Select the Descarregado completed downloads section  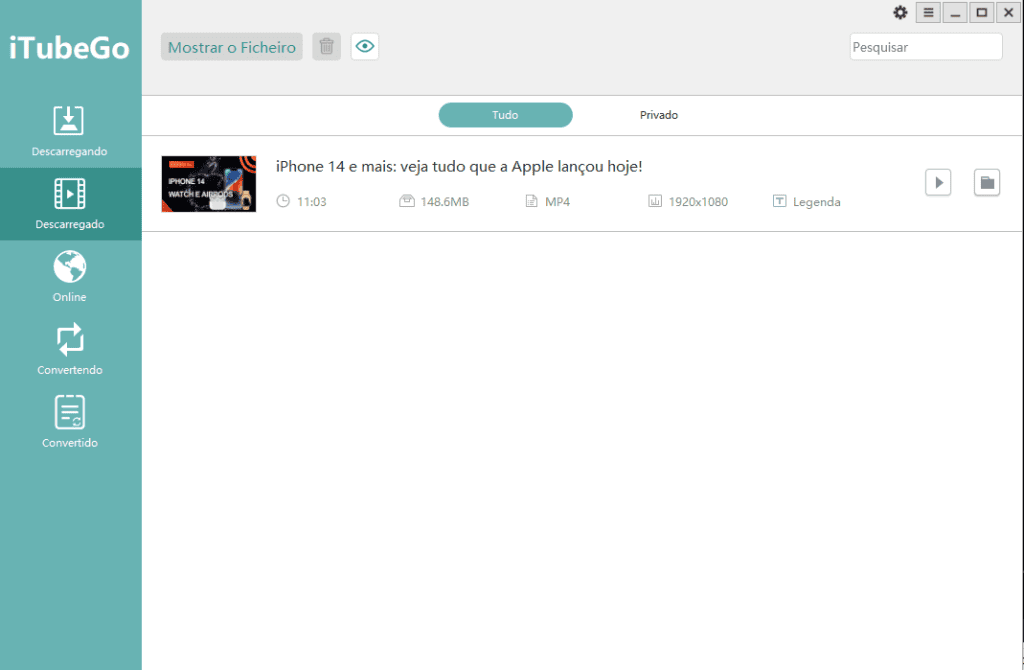point(69,203)
